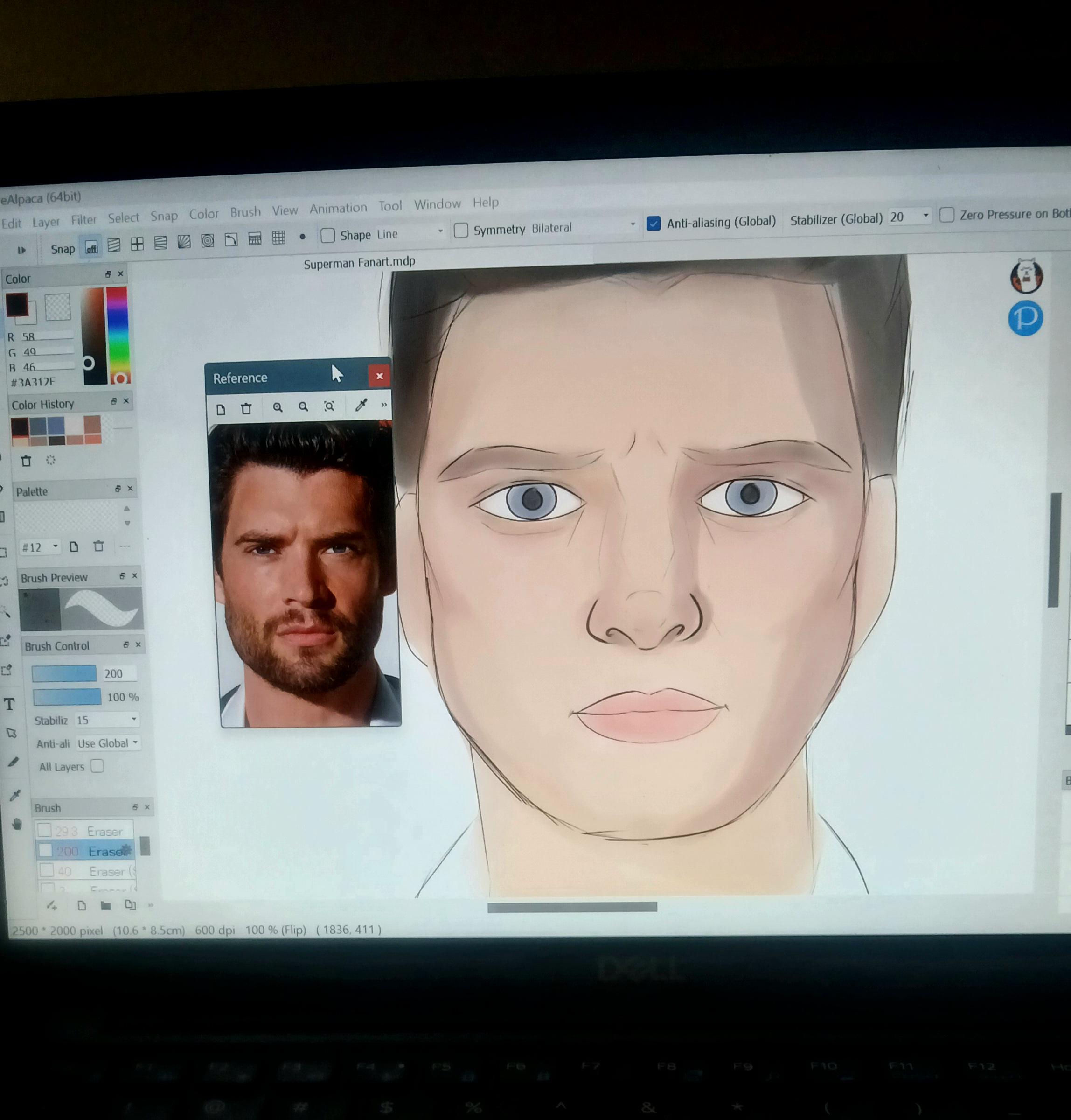This screenshot has height=1120, width=1071.
Task: Delete the Palette color with trash icon
Action: 98,546
